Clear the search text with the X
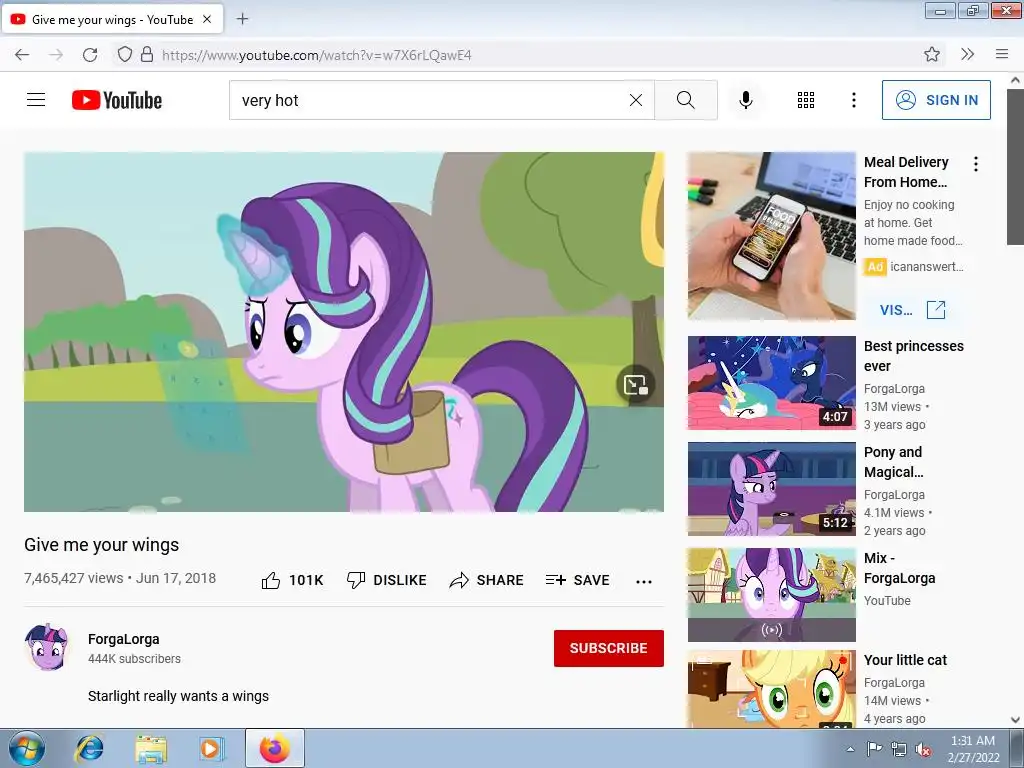Image resolution: width=1024 pixels, height=768 pixels. point(635,100)
